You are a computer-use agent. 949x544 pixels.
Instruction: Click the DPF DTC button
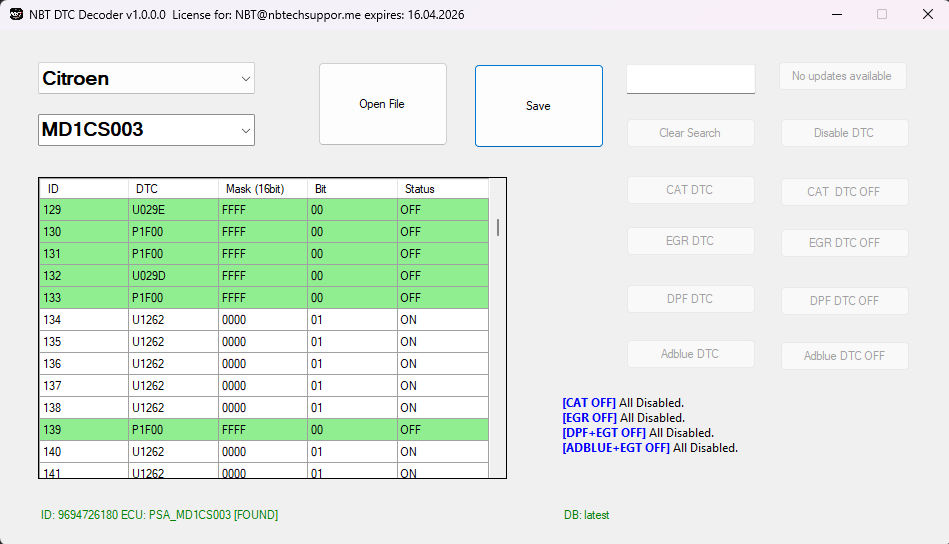pos(690,299)
